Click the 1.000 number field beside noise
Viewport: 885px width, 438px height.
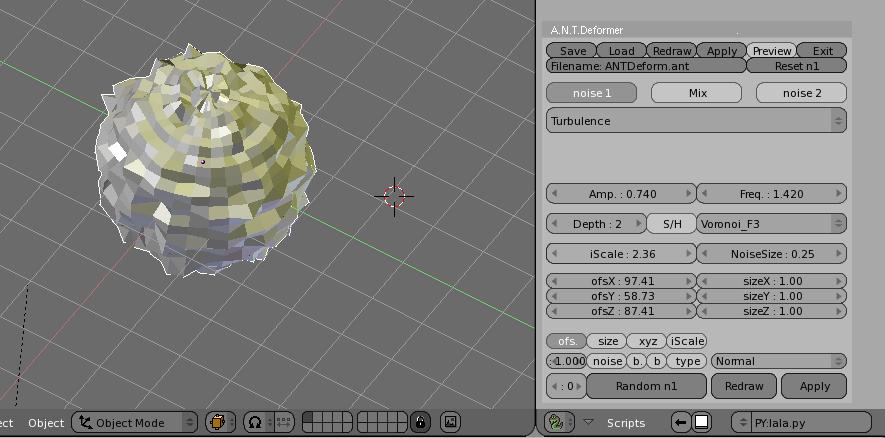566,361
